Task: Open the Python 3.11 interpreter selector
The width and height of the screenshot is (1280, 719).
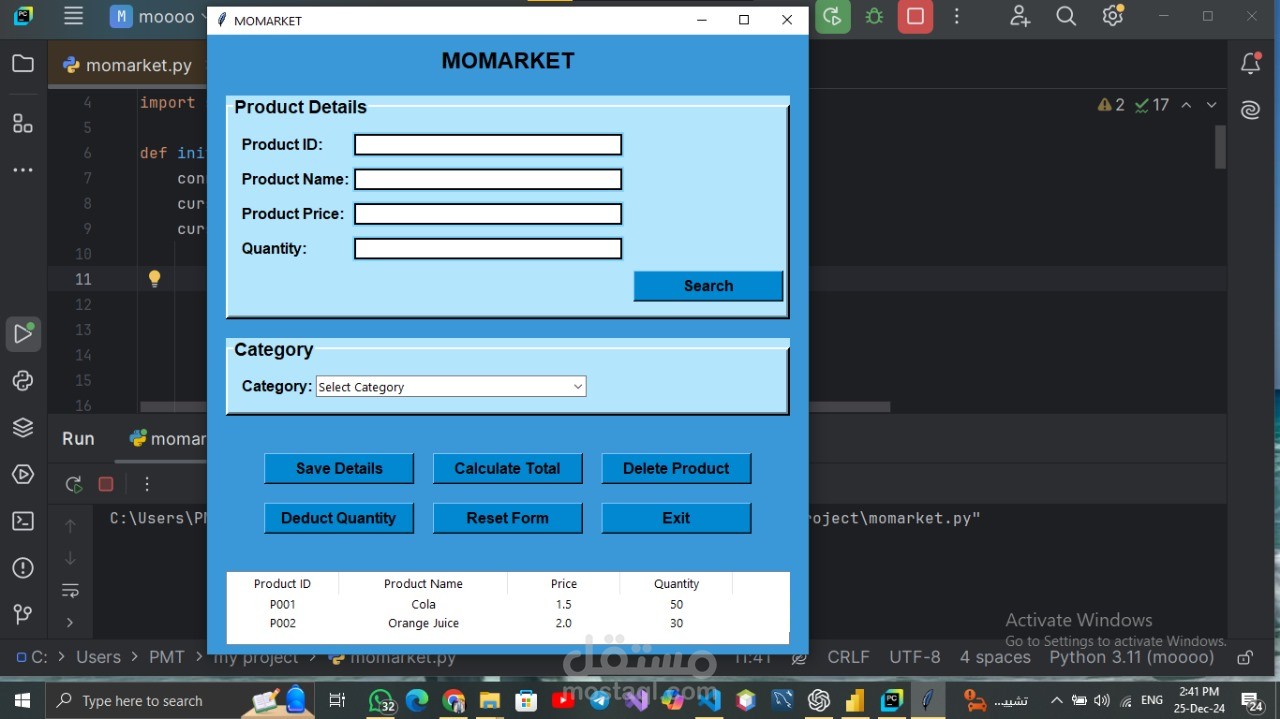Action: tap(1131, 657)
